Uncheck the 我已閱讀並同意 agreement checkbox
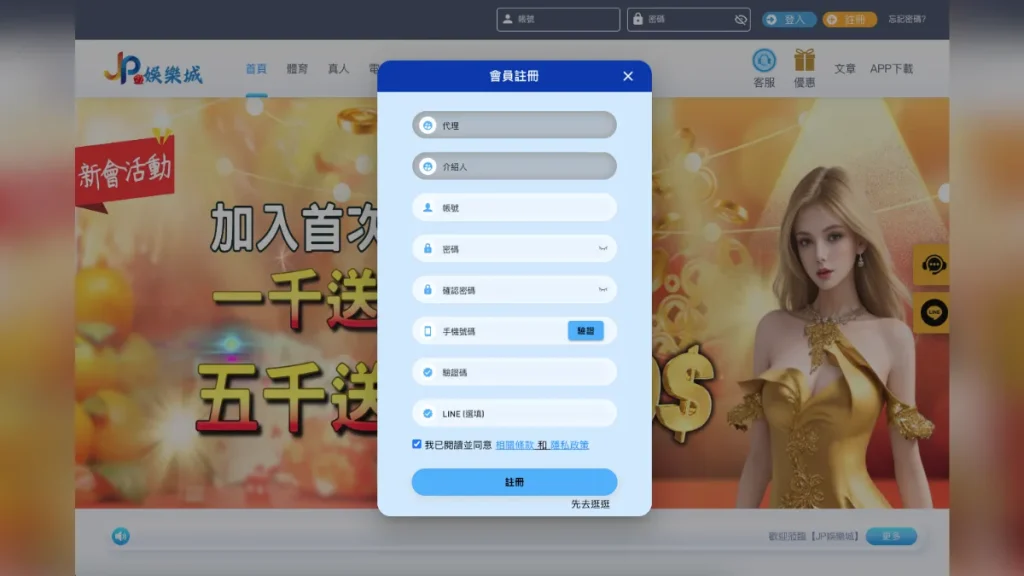Viewport: 1024px width, 576px height. pos(416,444)
